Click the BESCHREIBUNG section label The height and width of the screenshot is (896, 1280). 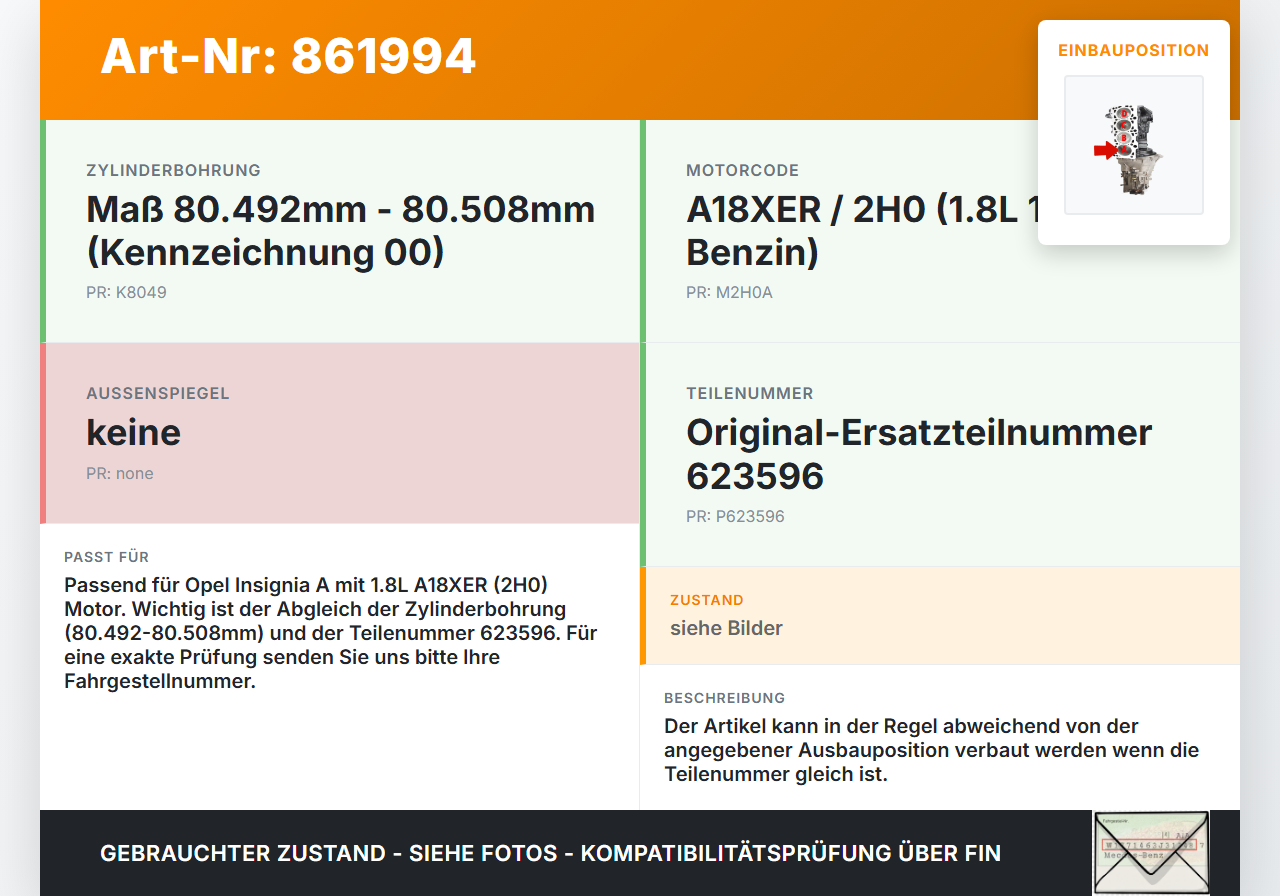click(x=724, y=698)
